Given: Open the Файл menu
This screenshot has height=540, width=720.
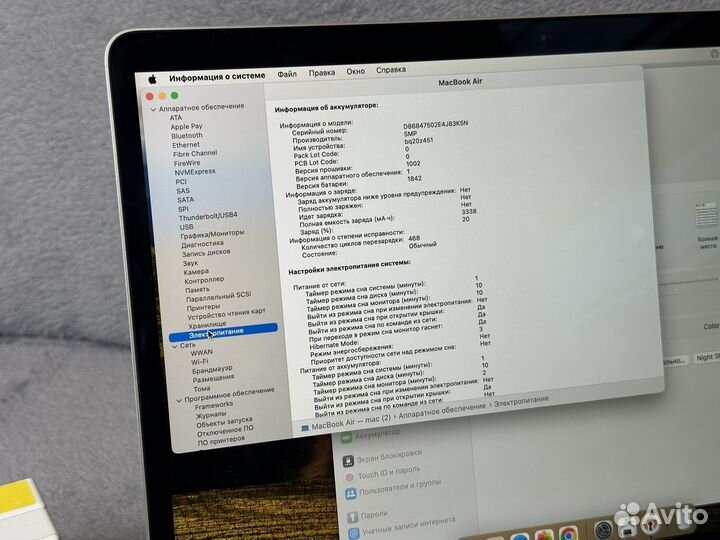Looking at the screenshot, I should (x=287, y=74).
